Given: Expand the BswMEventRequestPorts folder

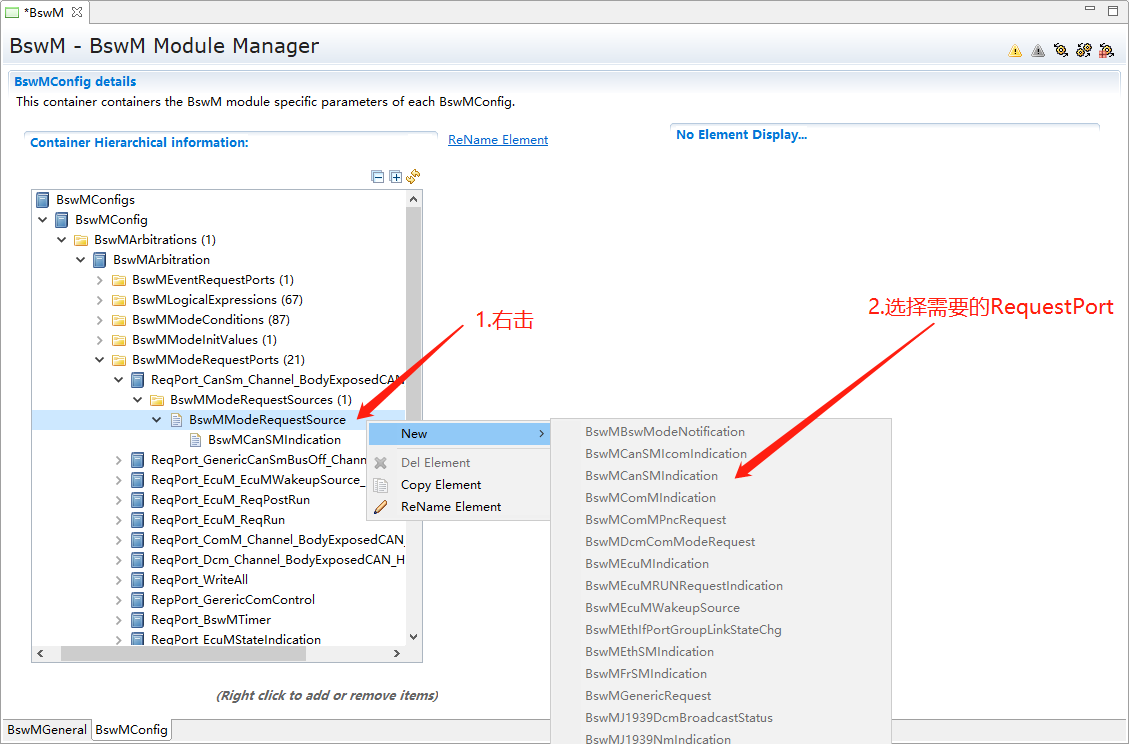Looking at the screenshot, I should pos(100,280).
